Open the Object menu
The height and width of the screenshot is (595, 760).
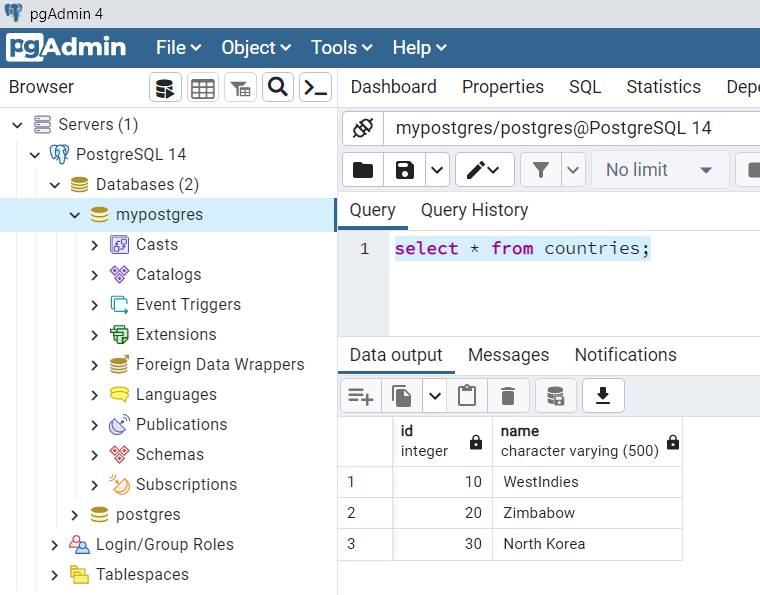pos(256,47)
